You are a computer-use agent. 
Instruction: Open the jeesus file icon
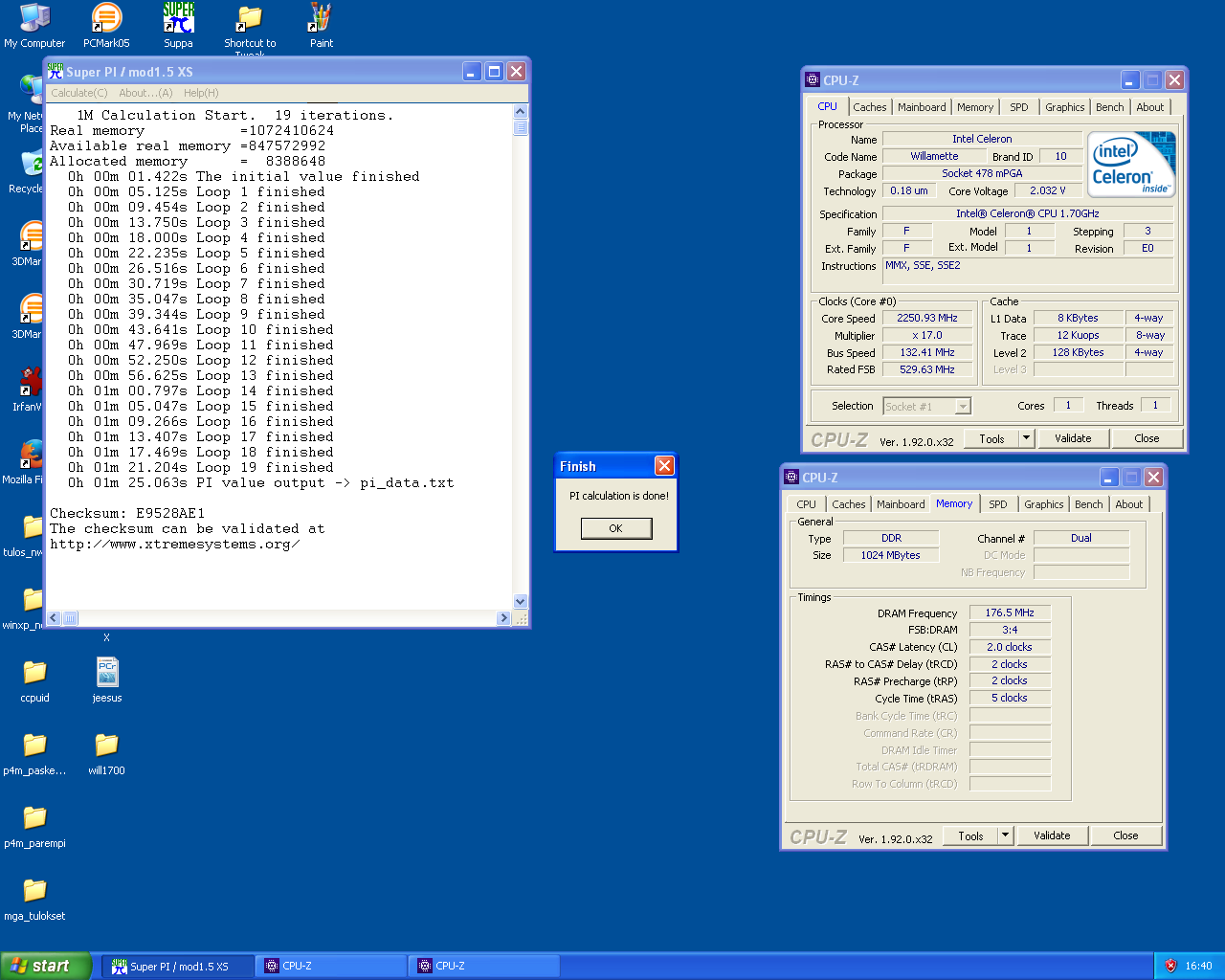coord(106,680)
